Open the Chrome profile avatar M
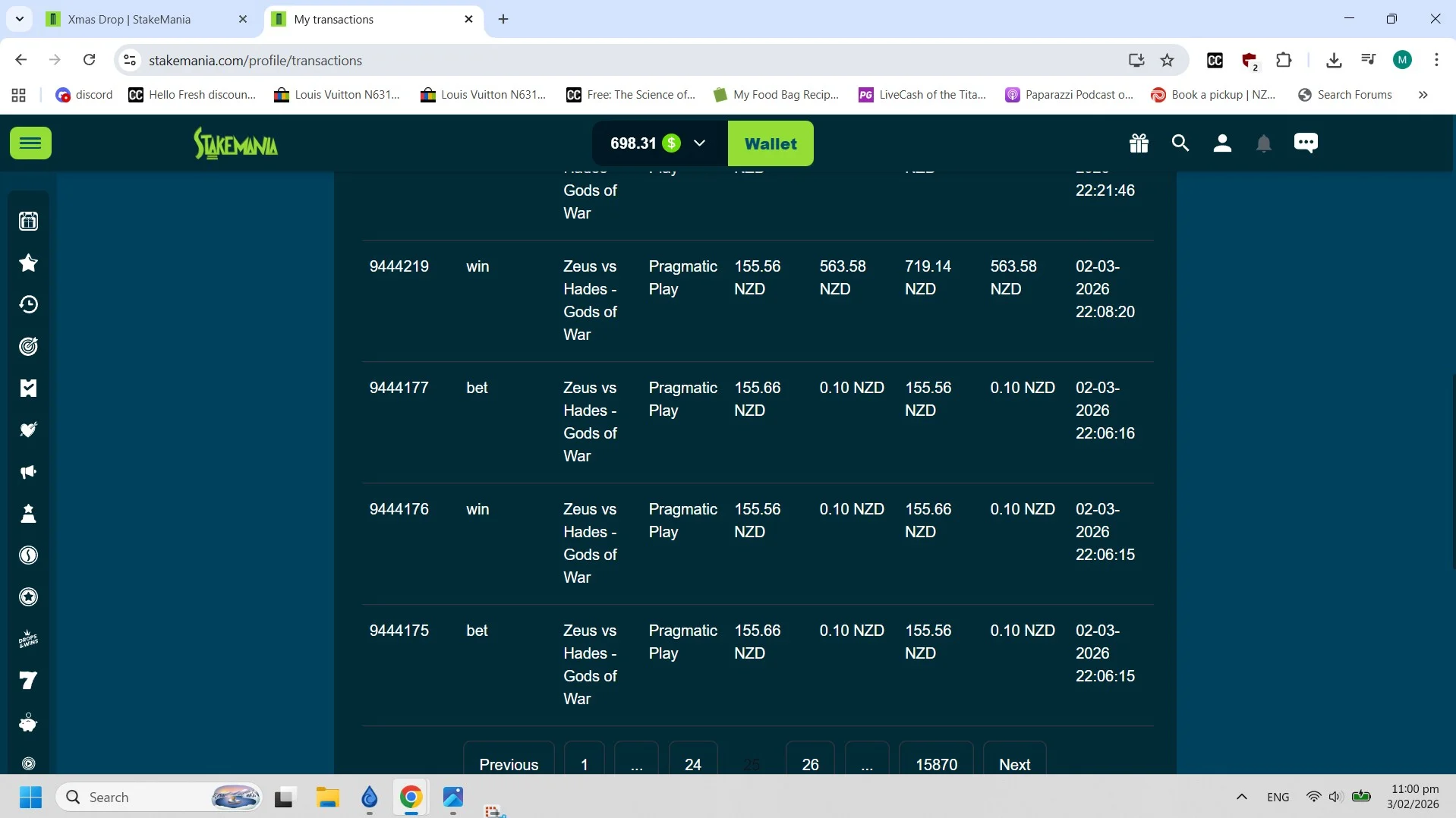The height and width of the screenshot is (818, 1456). (x=1402, y=60)
